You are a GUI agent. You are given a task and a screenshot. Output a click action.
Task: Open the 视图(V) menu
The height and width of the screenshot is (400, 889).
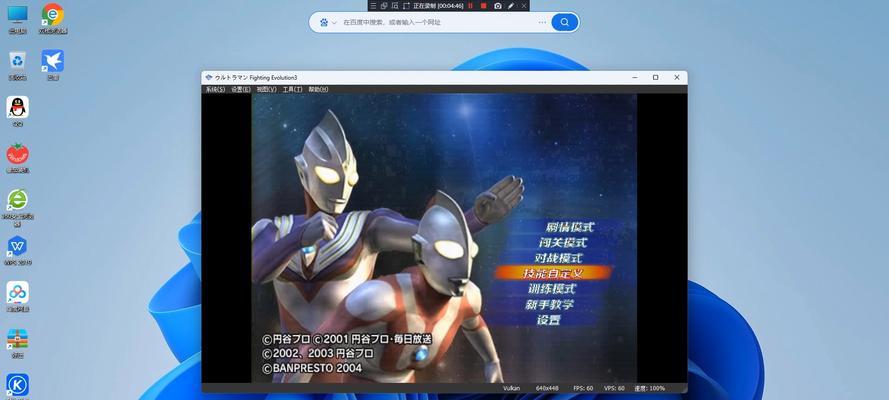[x=266, y=90]
